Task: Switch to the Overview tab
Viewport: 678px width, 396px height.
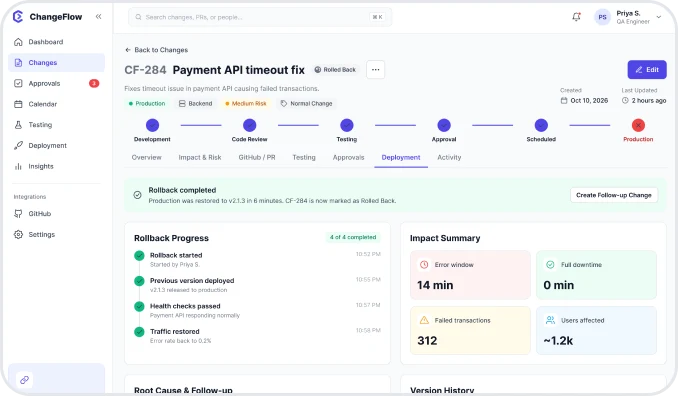Action: tap(147, 158)
